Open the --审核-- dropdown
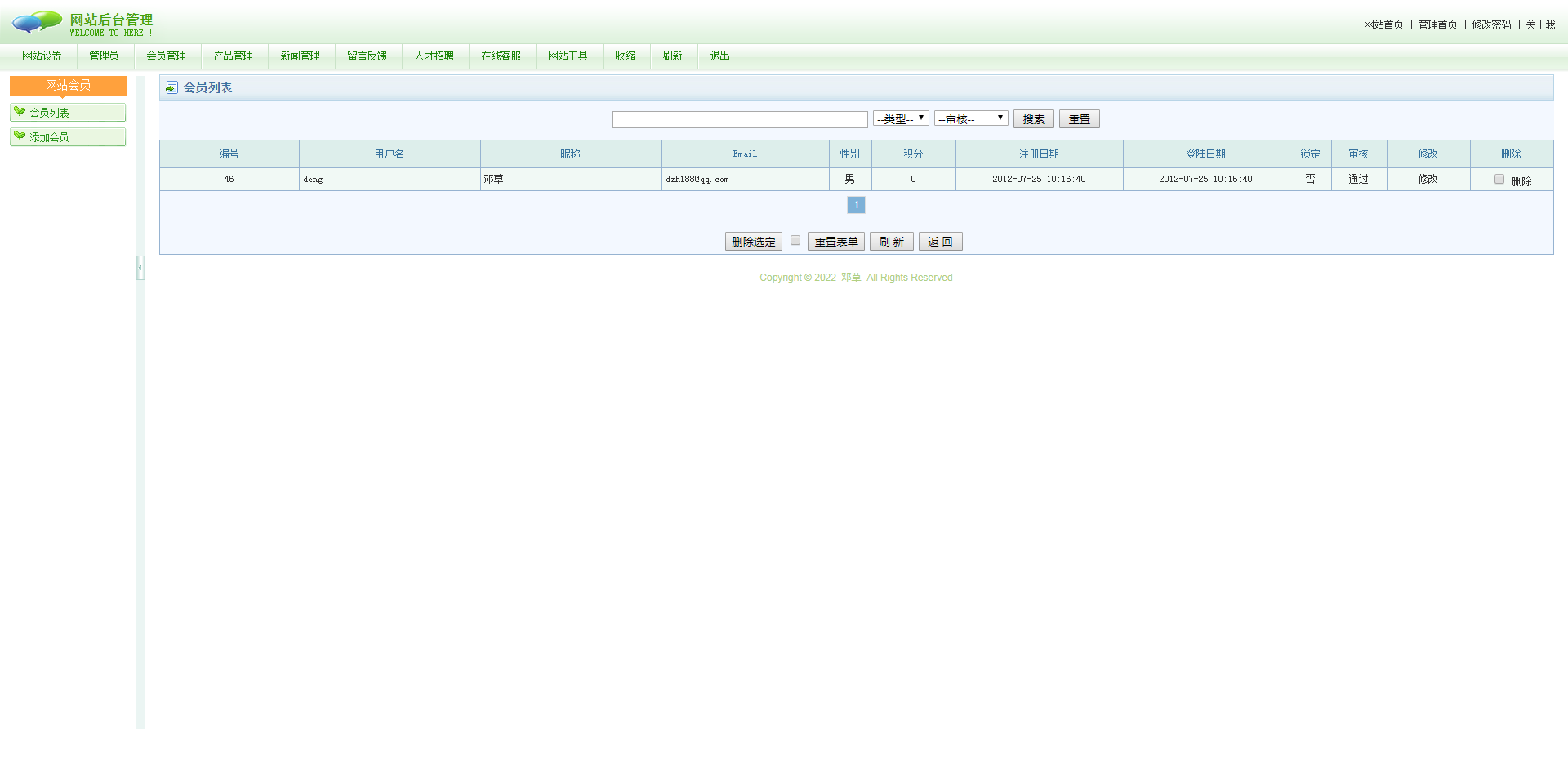1568x766 pixels. pos(971,118)
